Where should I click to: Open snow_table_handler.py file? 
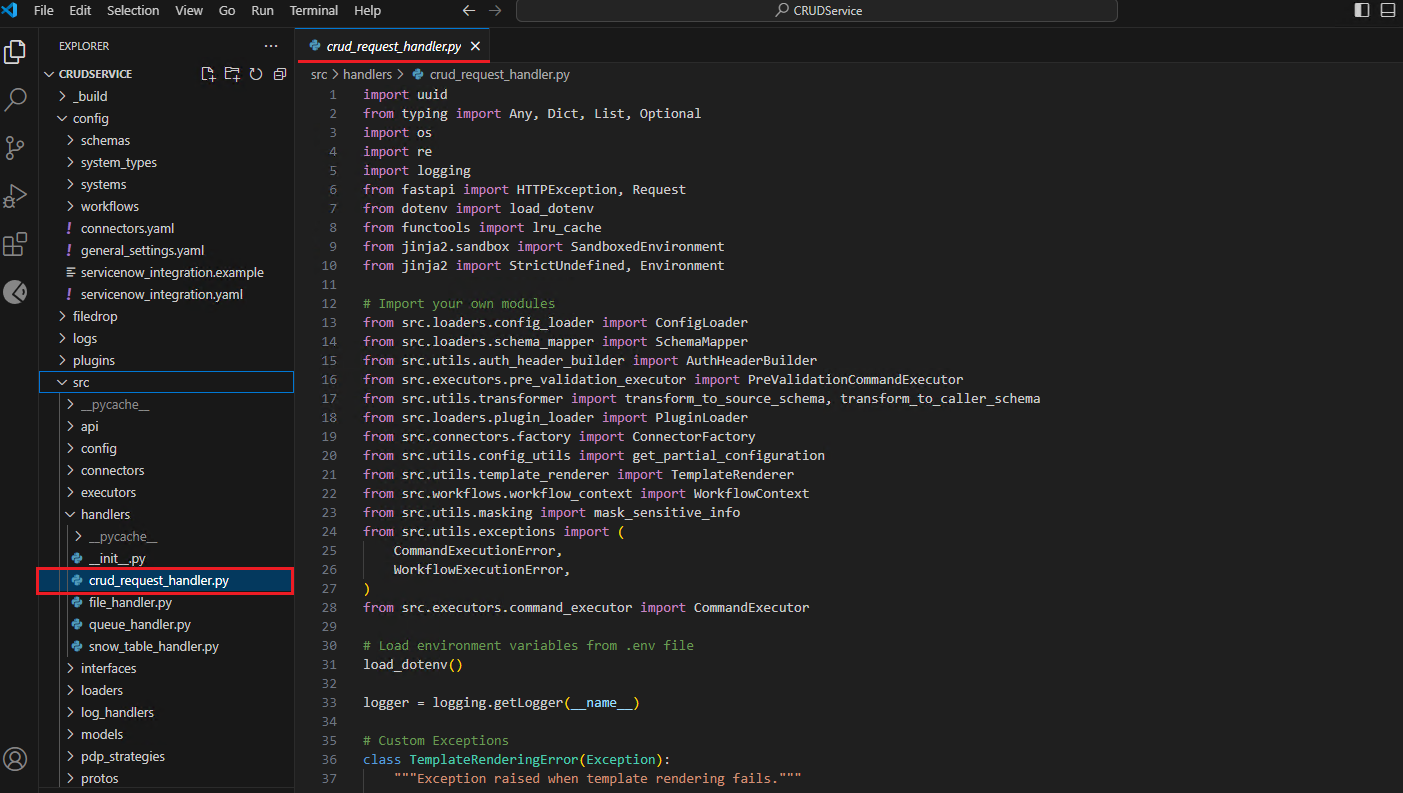click(166, 646)
